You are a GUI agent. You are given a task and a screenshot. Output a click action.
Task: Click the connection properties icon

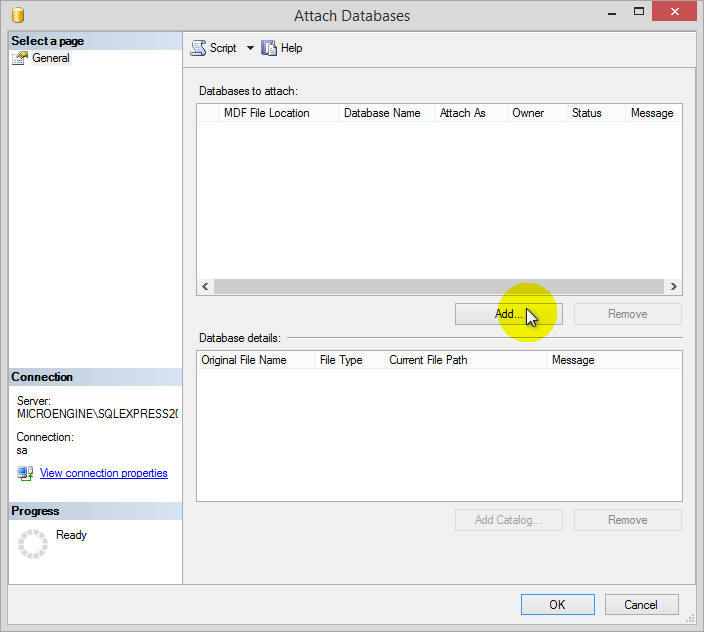click(x=25, y=473)
